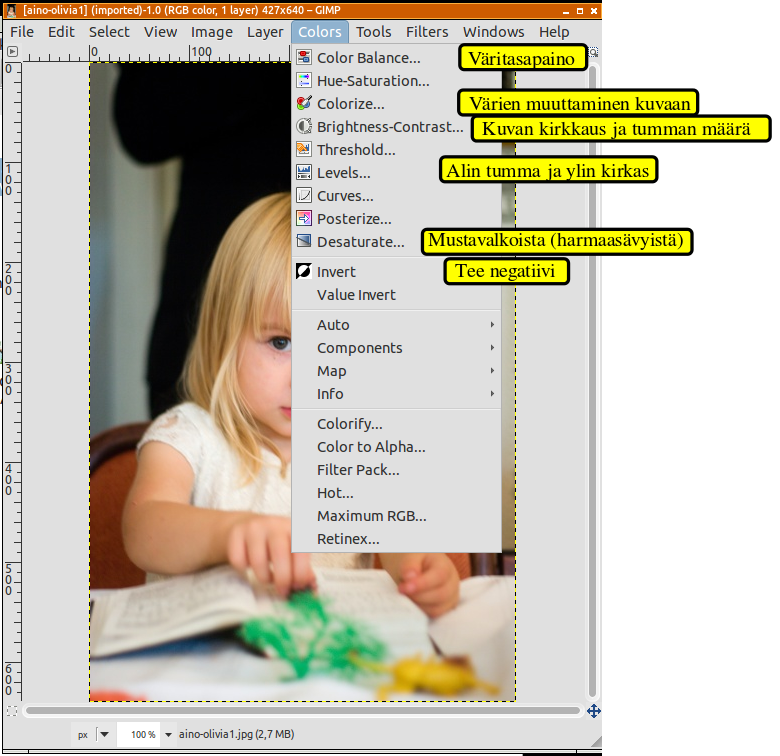Image resolution: width=780 pixels, height=756 pixels.
Task: Select Threshold... entry
Action: click(x=396, y=149)
